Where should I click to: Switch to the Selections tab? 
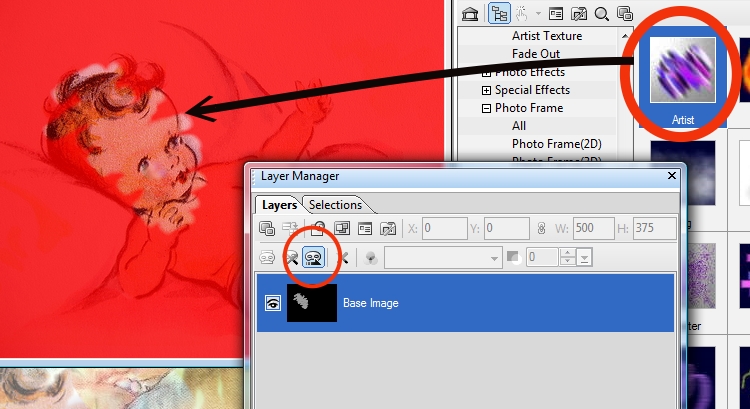(334, 205)
